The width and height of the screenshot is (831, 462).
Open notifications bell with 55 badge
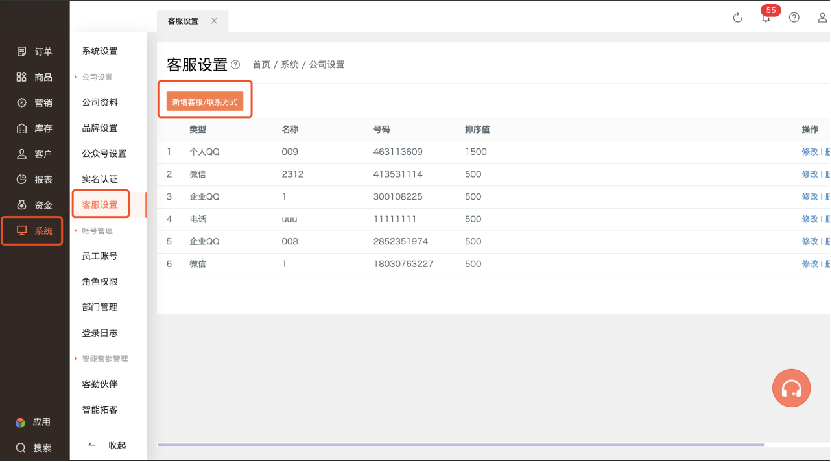click(766, 17)
